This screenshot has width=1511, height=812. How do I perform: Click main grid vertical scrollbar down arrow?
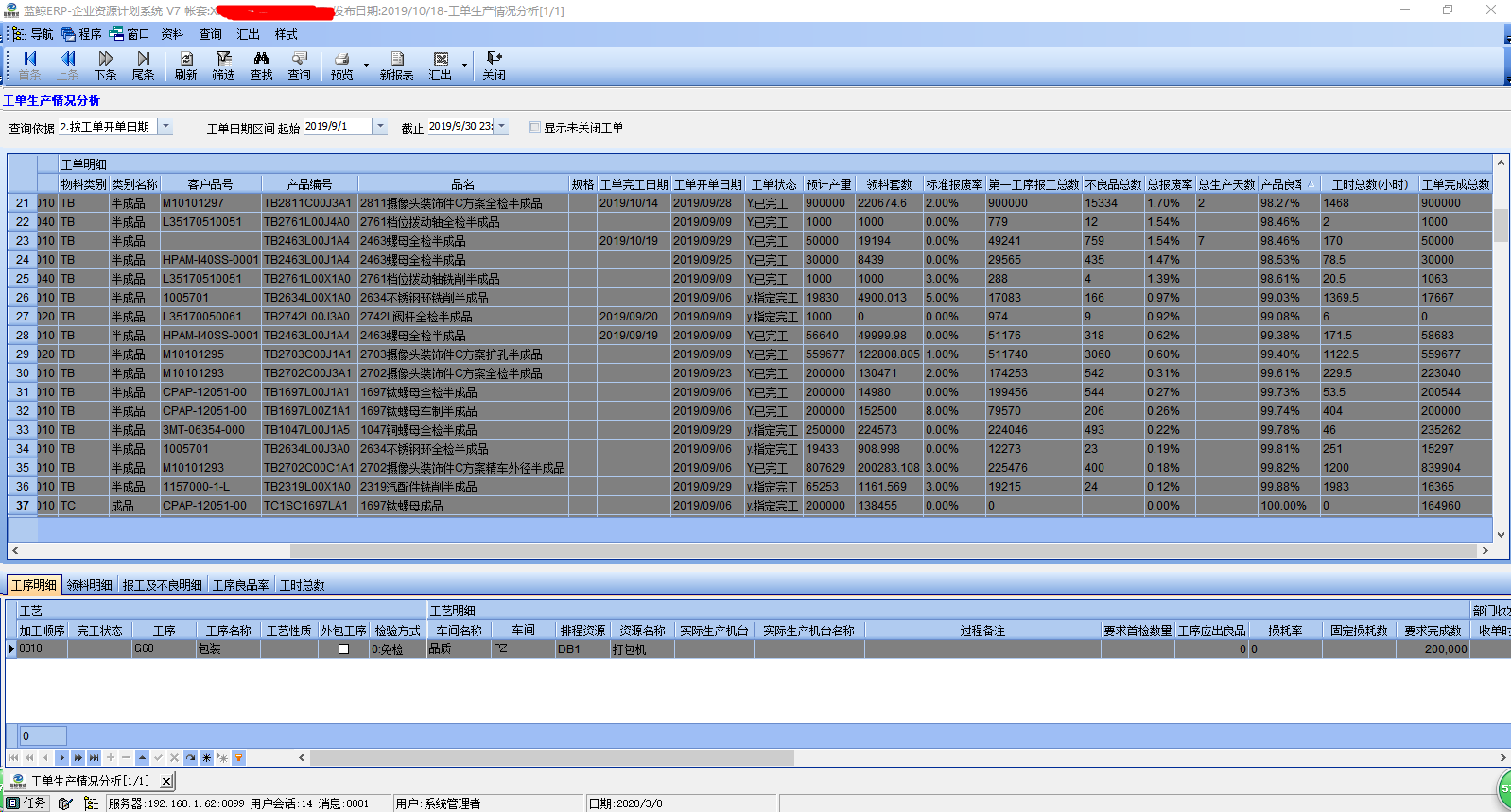point(1501,535)
